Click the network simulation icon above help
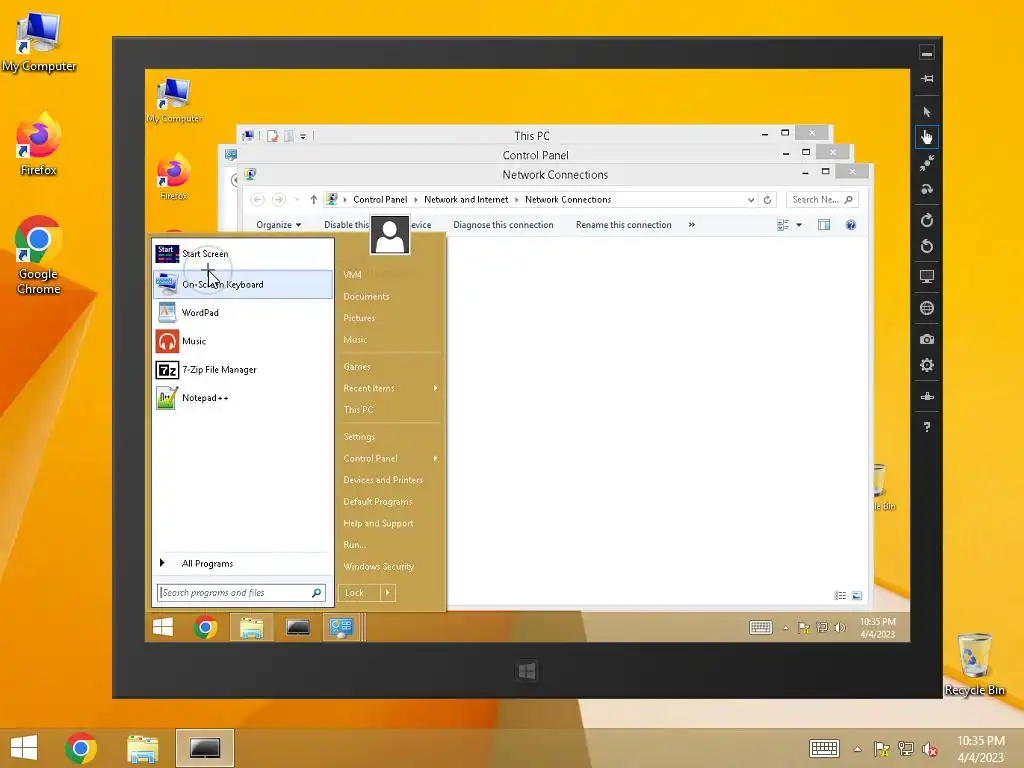Viewport: 1024px width, 768px height. click(x=927, y=396)
